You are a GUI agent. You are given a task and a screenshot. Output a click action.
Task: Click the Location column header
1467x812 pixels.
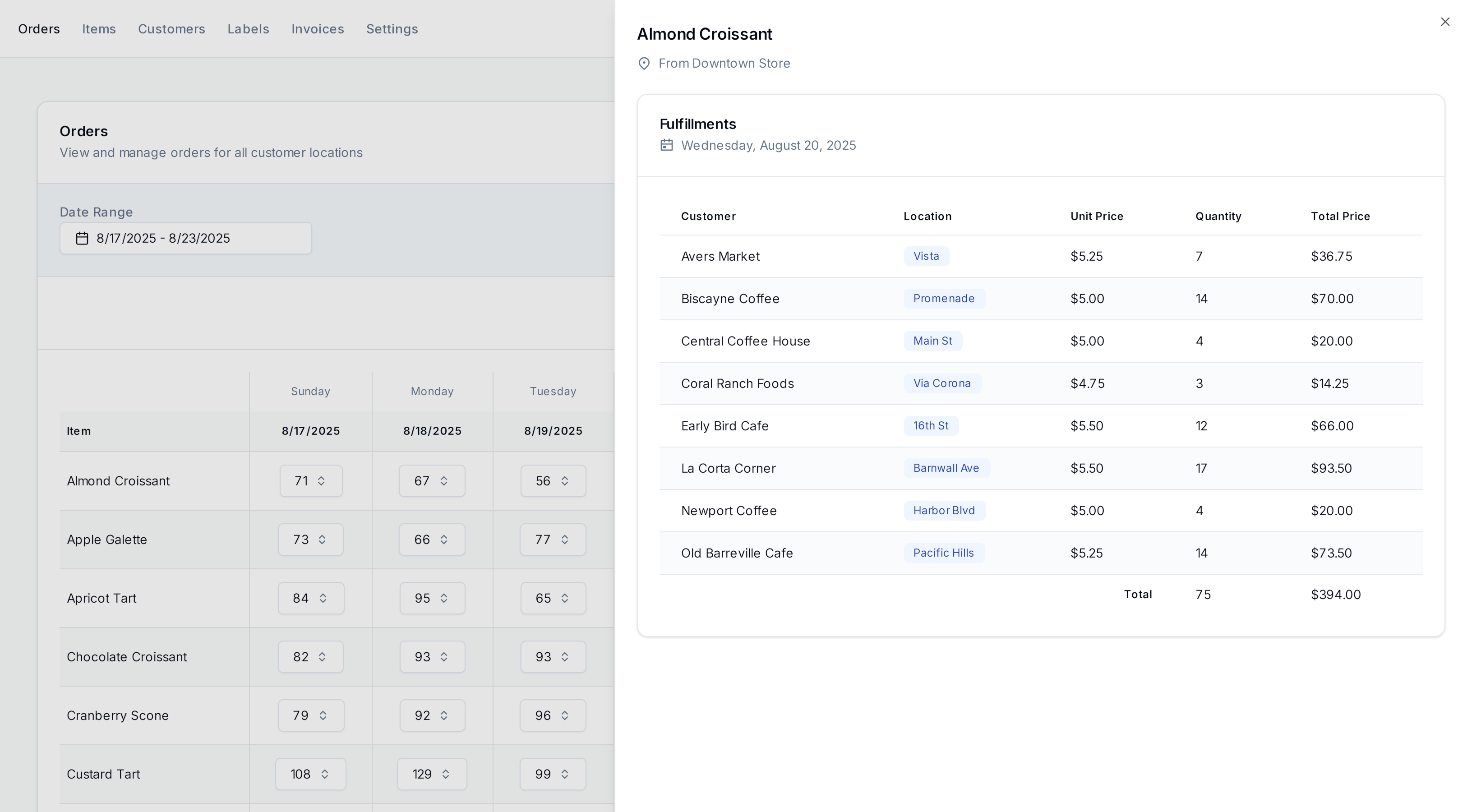(x=927, y=217)
